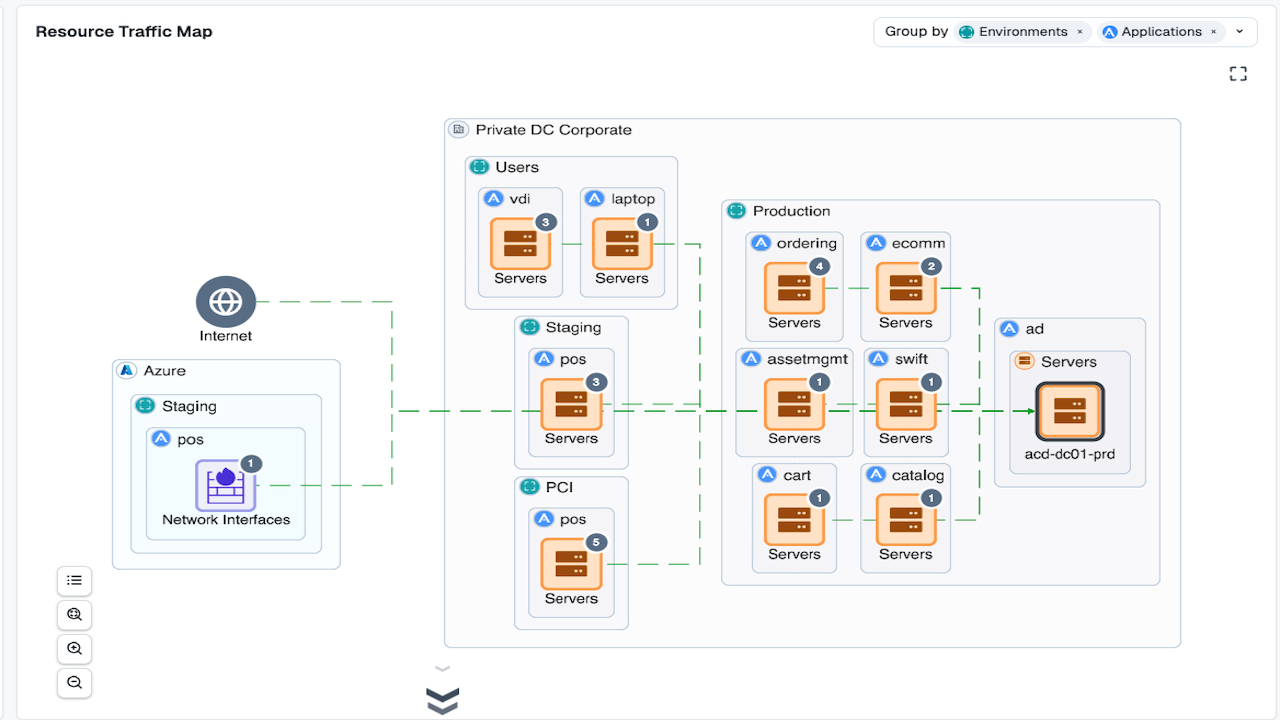Click the Users group title

click(x=517, y=167)
